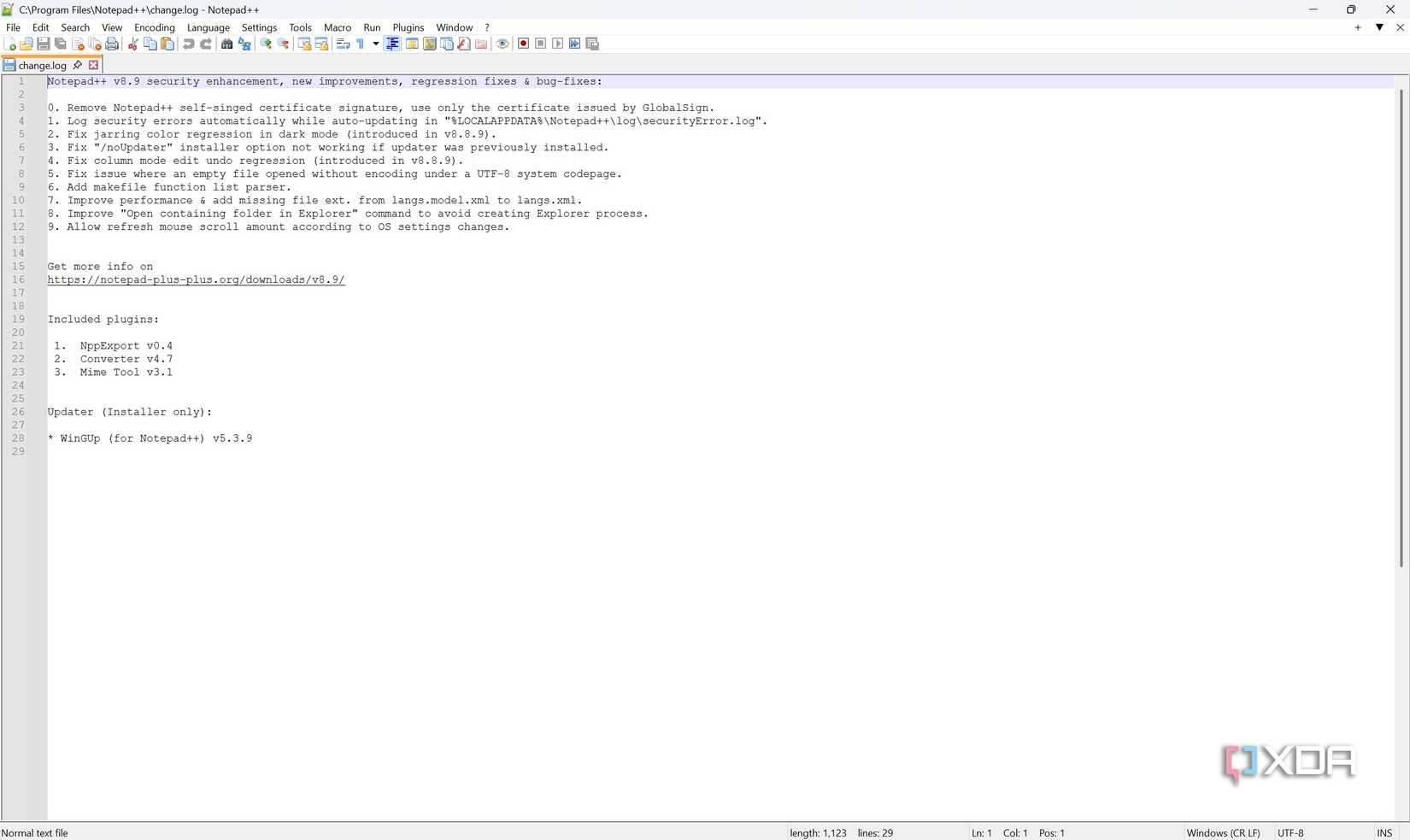Open the Language menu
The image size is (1410, 840).
209,27
